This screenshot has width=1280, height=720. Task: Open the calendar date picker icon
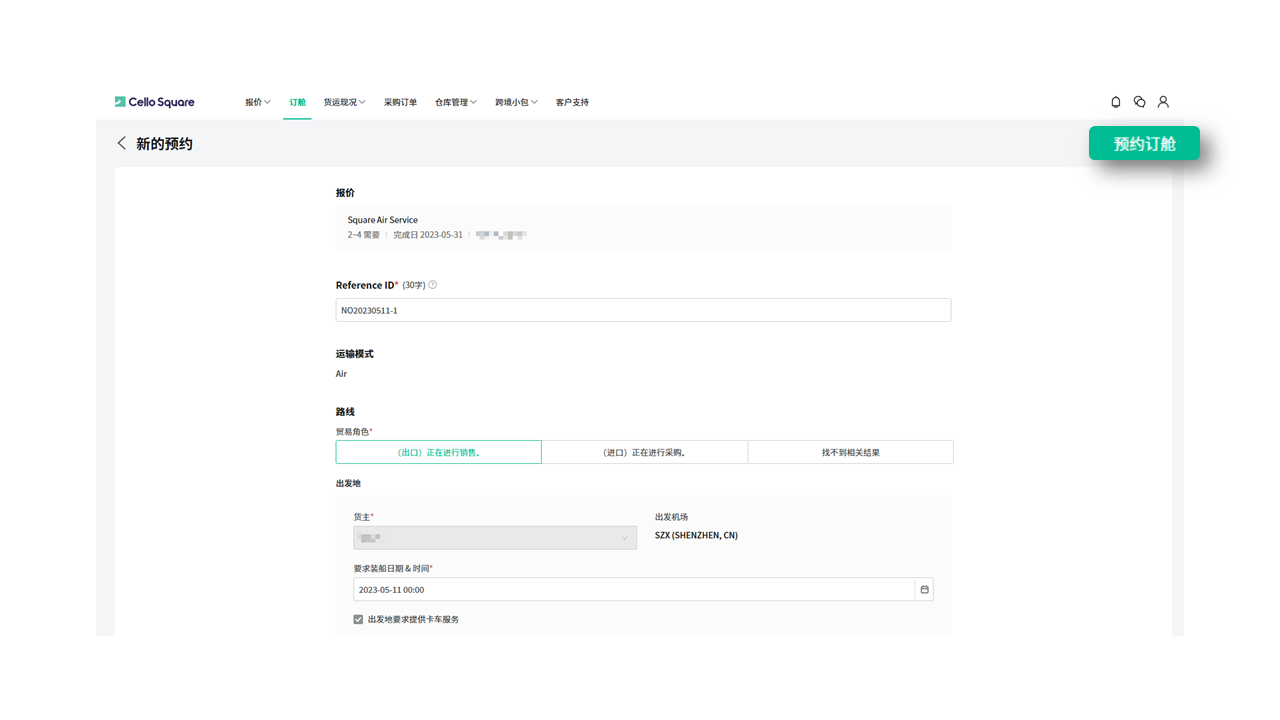click(x=924, y=590)
